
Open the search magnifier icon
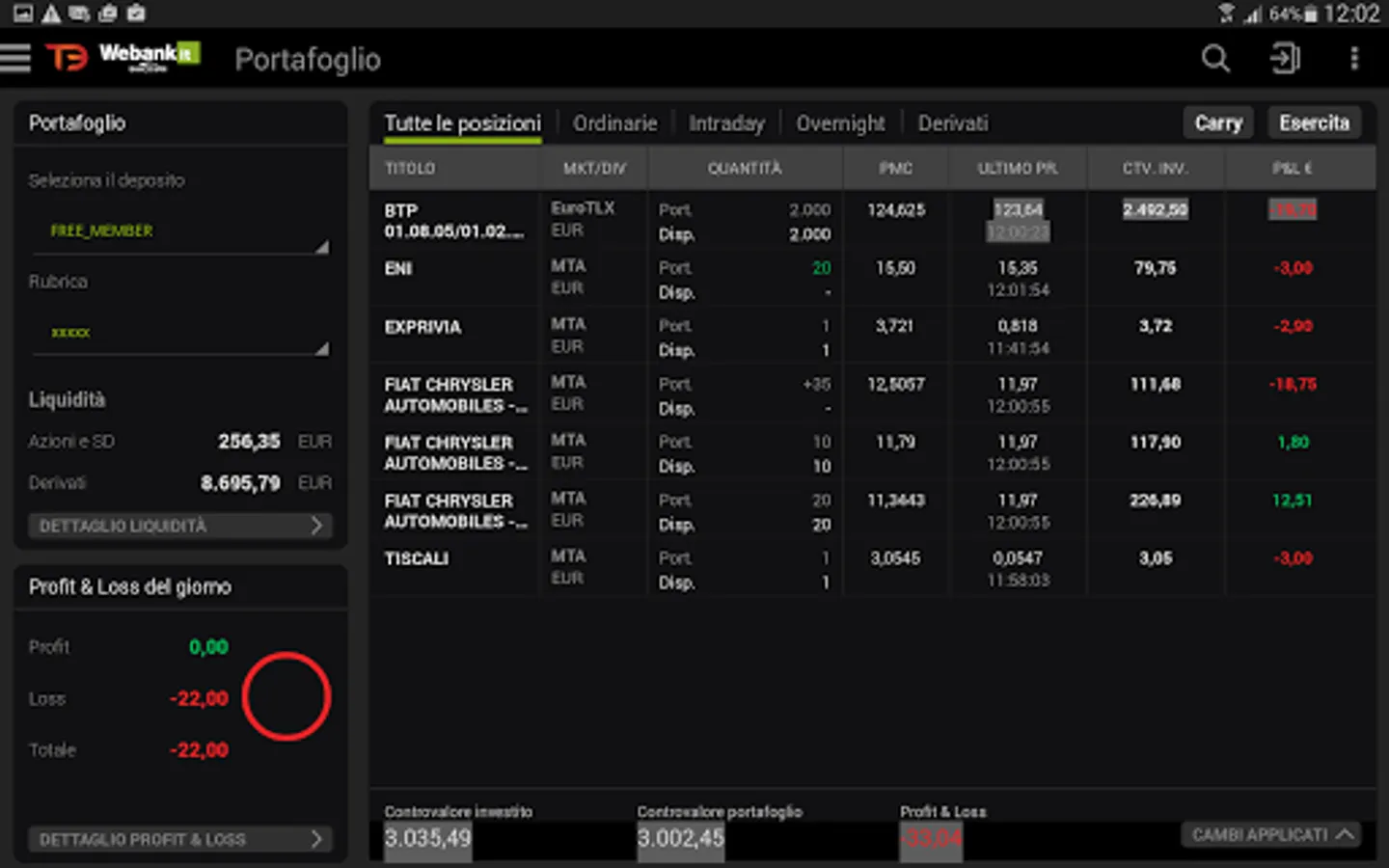1215,58
